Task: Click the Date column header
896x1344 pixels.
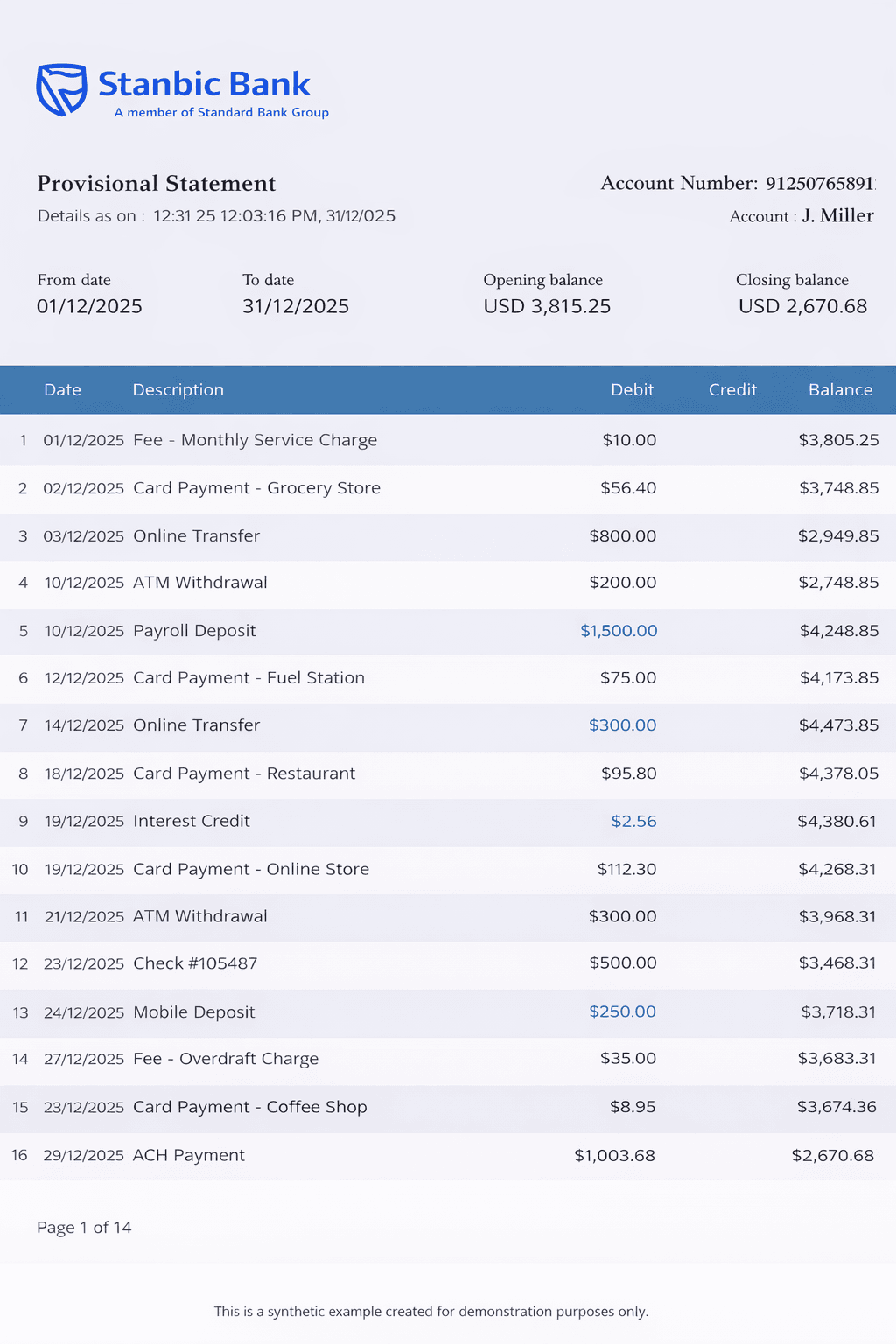Action: click(x=62, y=389)
